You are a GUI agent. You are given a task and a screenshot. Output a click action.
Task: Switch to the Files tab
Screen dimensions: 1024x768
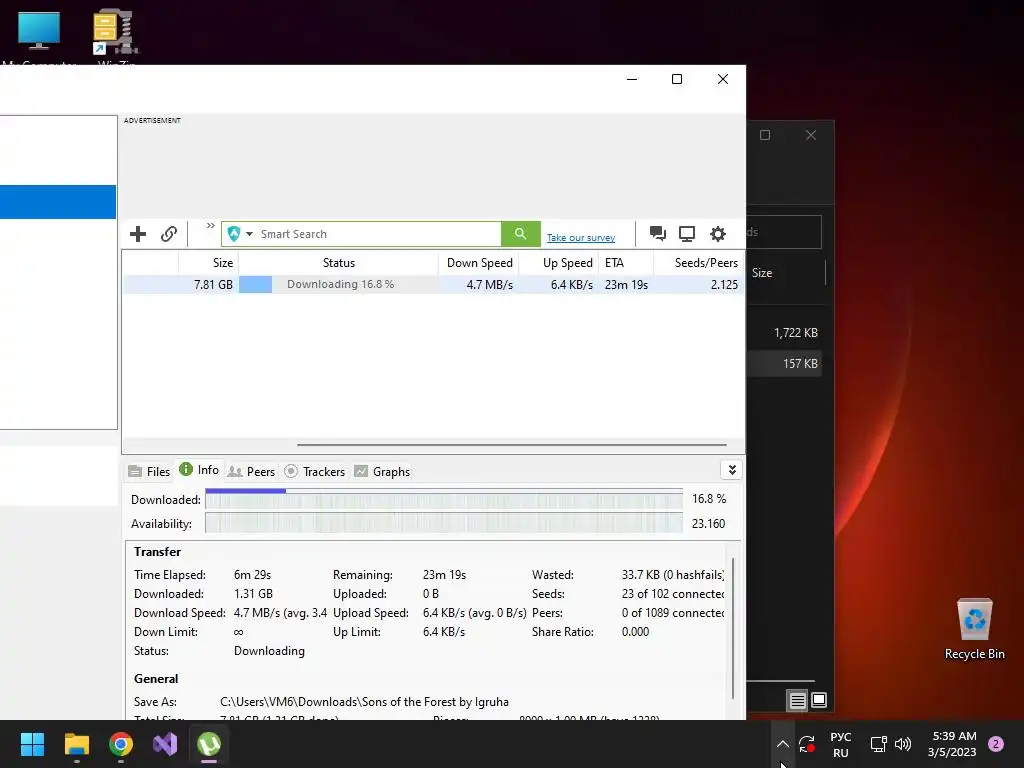[150, 472]
